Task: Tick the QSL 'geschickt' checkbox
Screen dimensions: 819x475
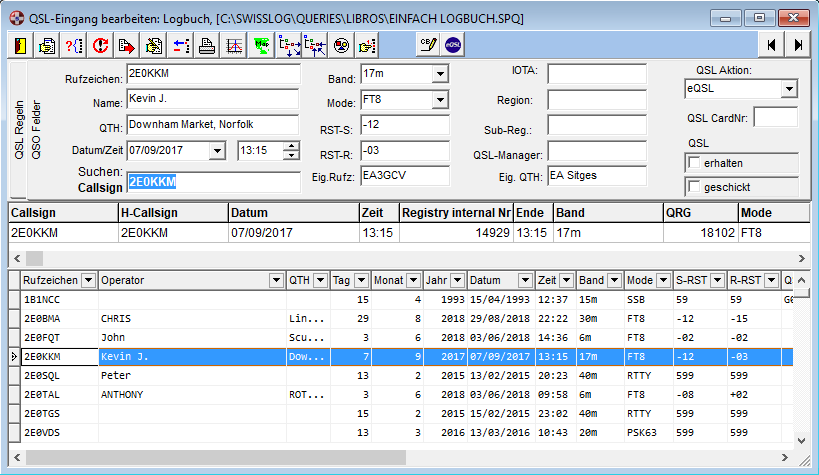Action: click(694, 187)
